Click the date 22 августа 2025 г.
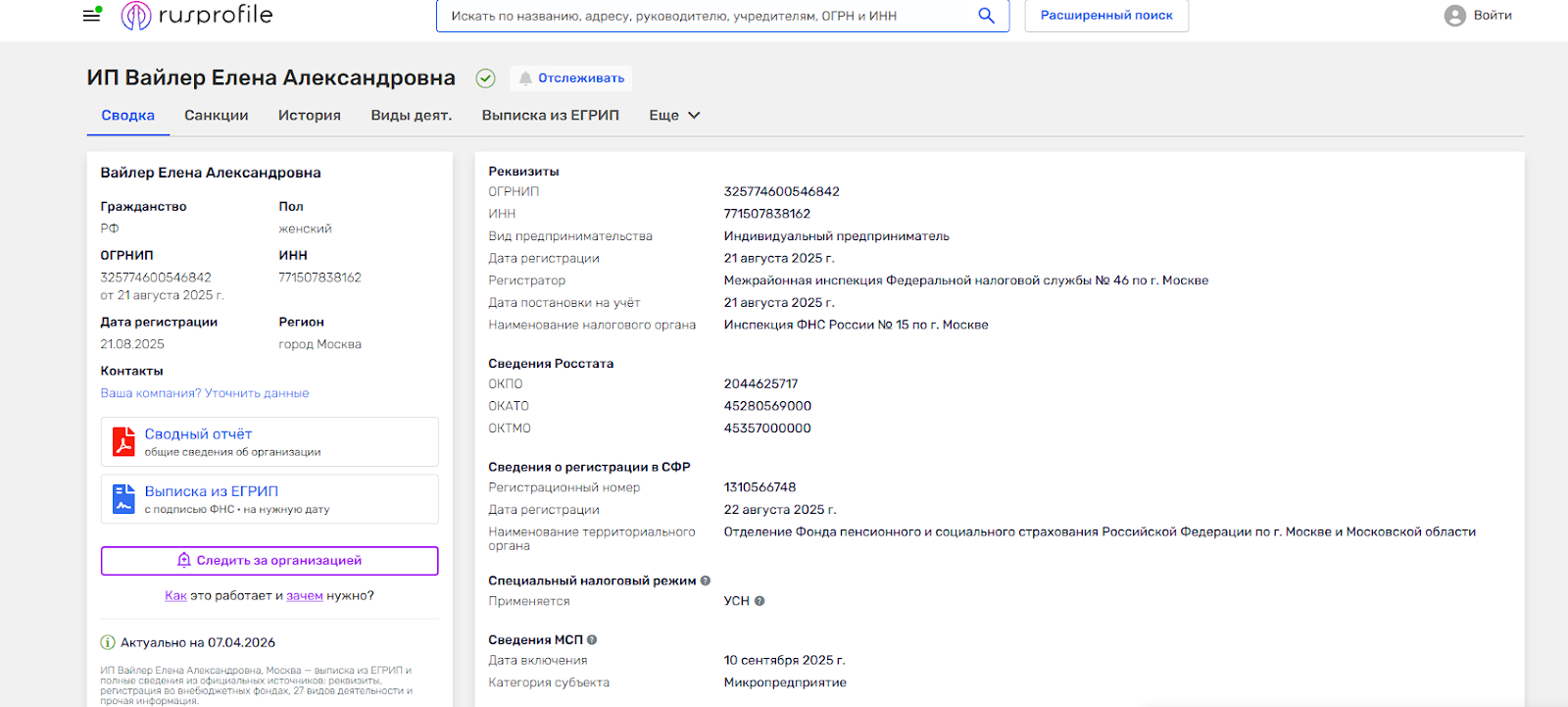The width and height of the screenshot is (1568, 707). tap(780, 510)
